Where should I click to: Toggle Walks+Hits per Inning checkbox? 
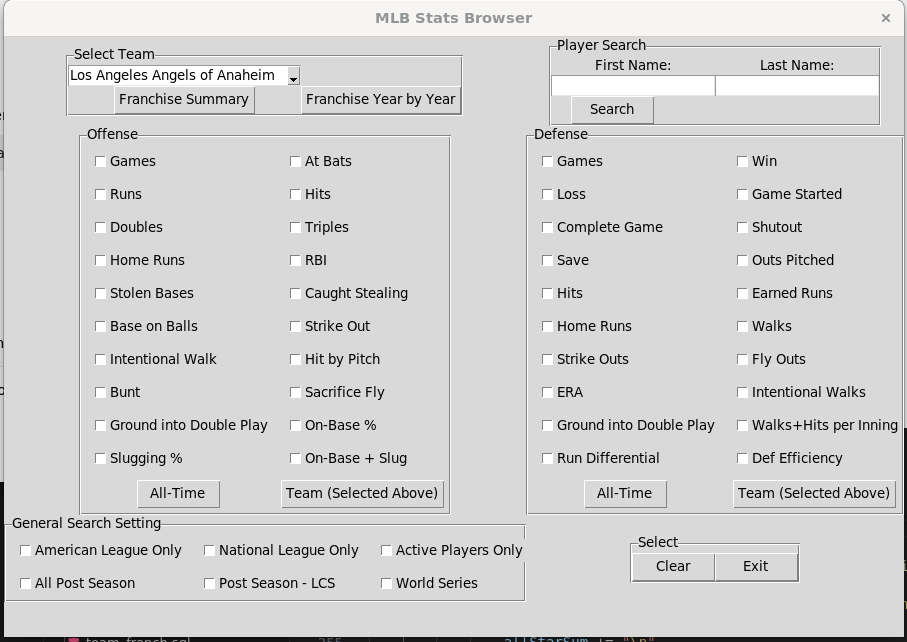pyautogui.click(x=742, y=425)
